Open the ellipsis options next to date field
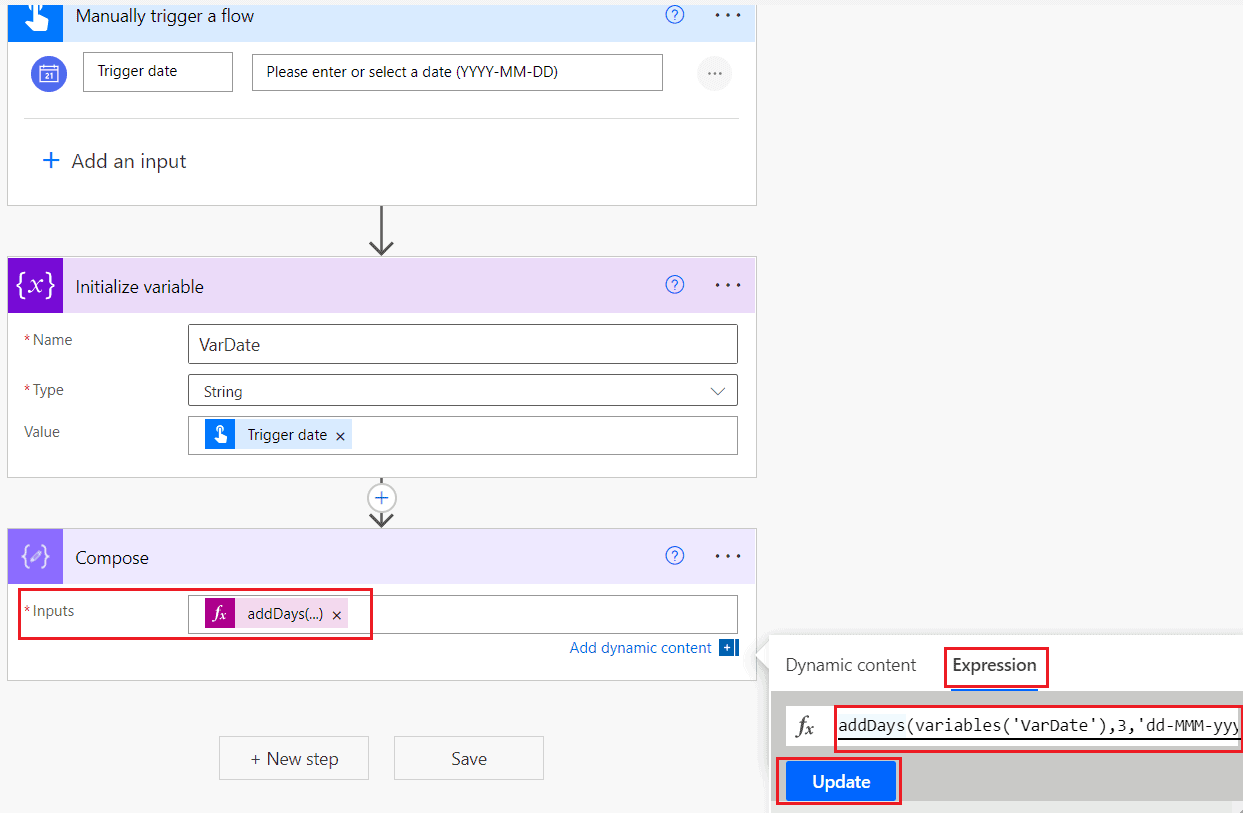The height and width of the screenshot is (813, 1243). (x=714, y=72)
